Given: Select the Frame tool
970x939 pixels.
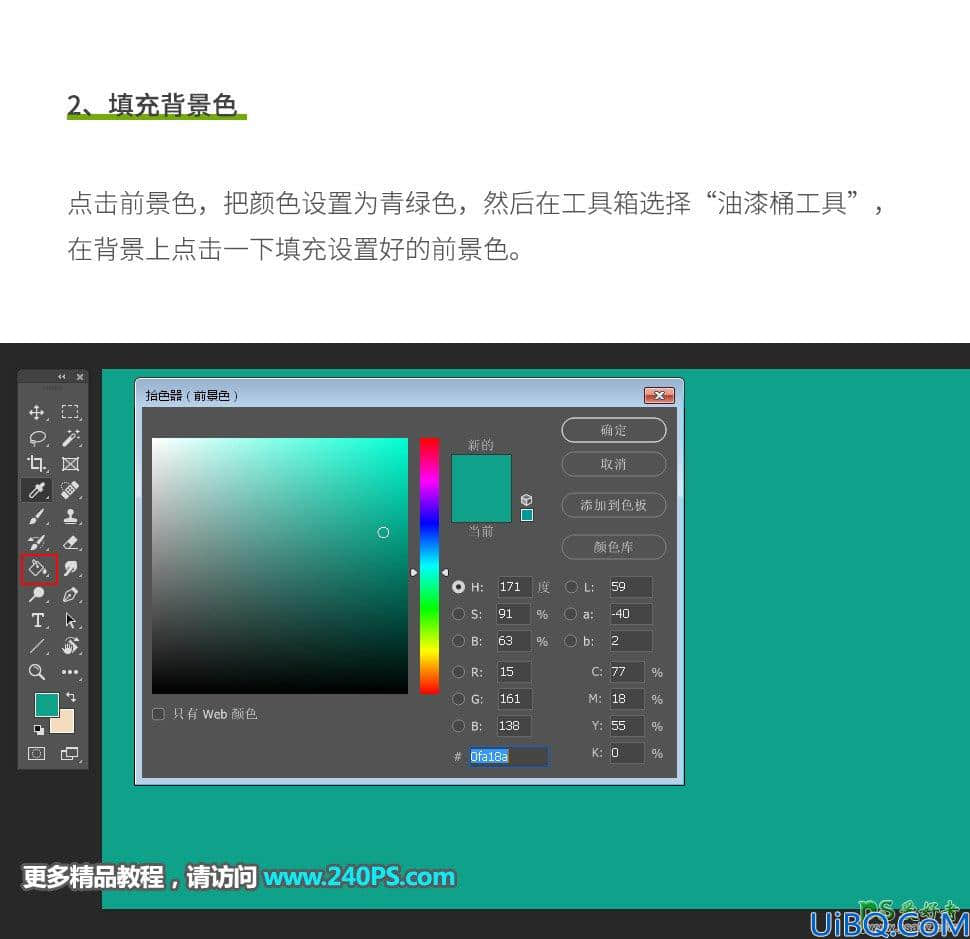Looking at the screenshot, I should click(70, 464).
